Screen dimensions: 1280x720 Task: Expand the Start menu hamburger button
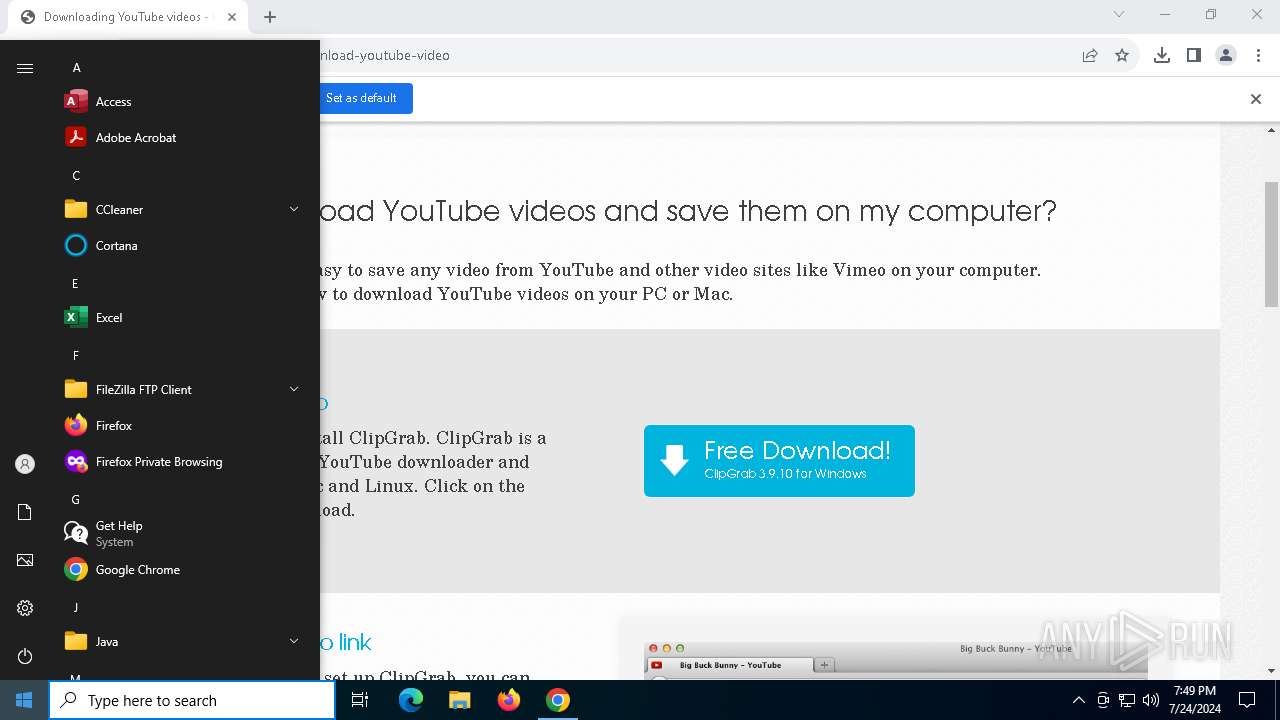pos(25,68)
